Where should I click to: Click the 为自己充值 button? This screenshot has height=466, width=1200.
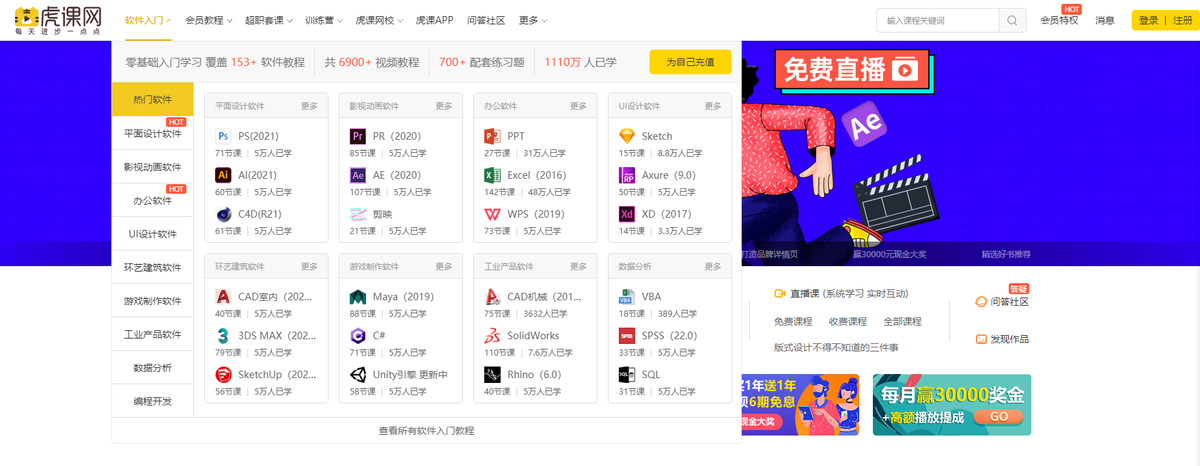click(x=690, y=62)
